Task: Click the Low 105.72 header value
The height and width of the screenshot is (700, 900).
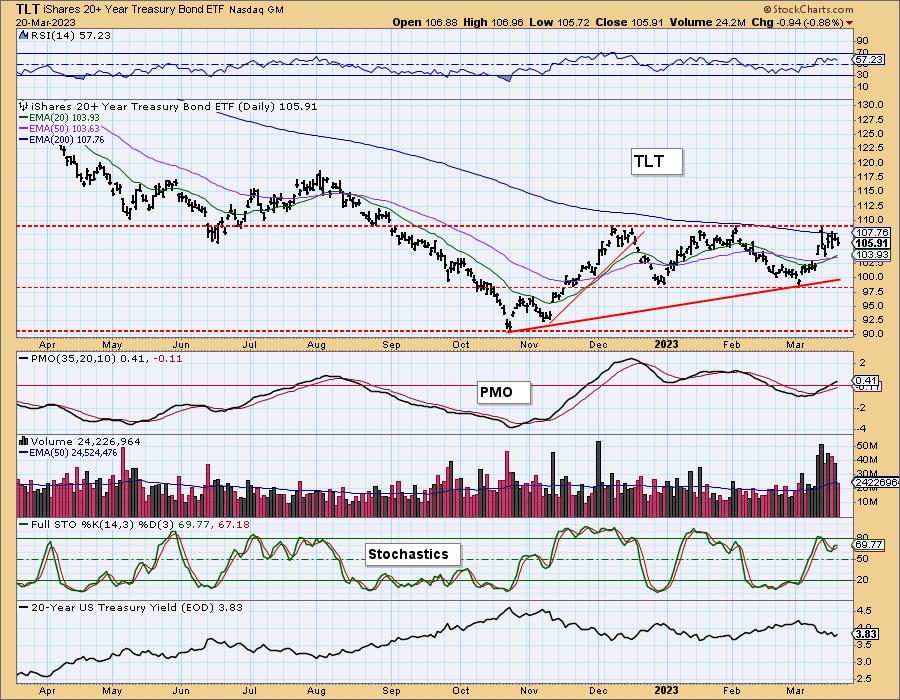Action: (x=560, y=22)
